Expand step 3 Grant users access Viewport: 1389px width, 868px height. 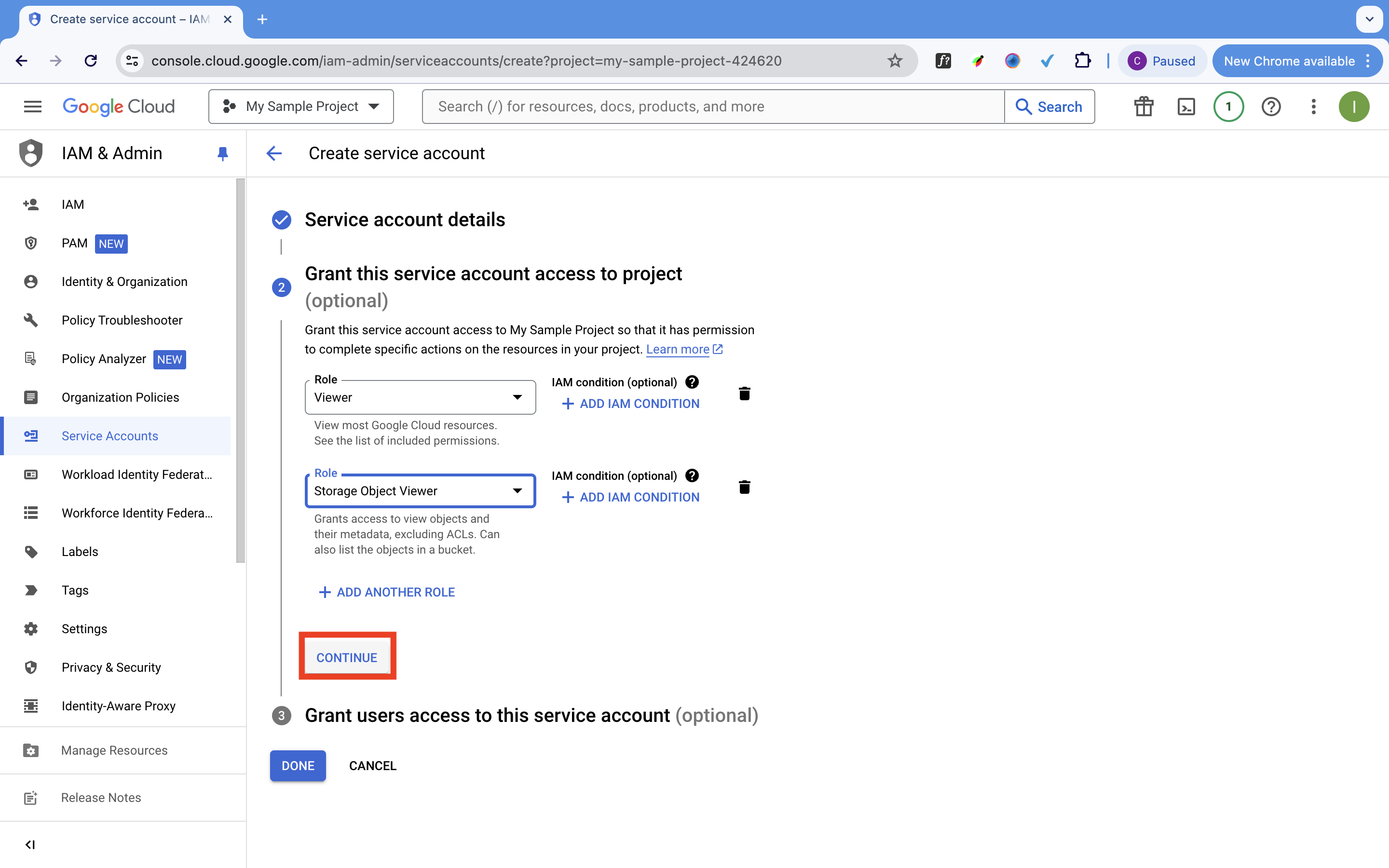[531, 715]
